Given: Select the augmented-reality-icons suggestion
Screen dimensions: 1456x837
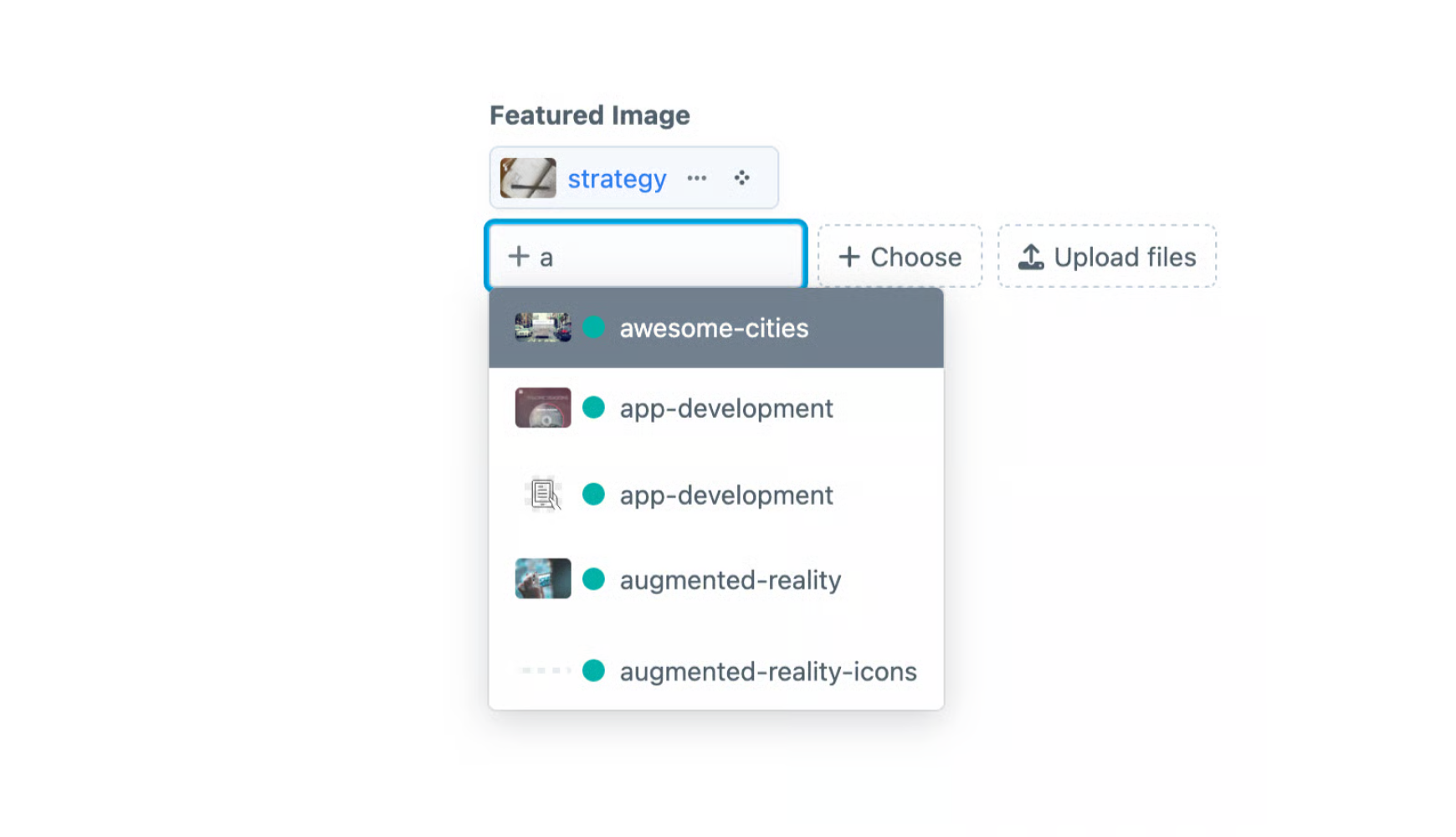Looking at the screenshot, I should pos(715,670).
